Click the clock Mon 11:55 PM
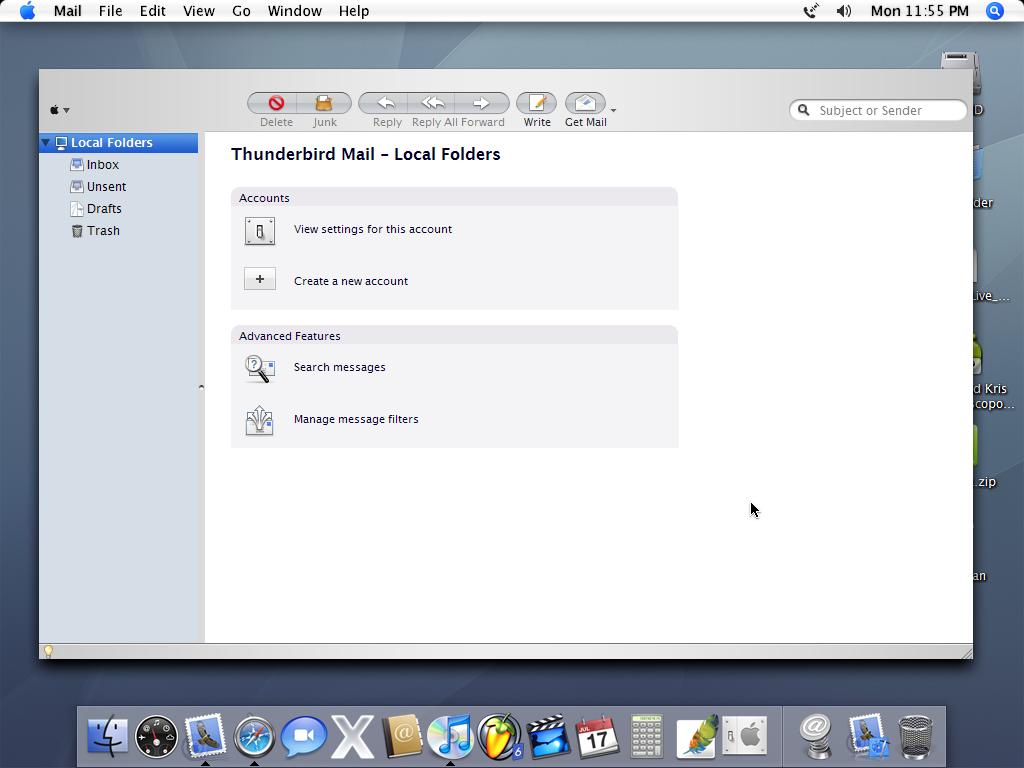The width and height of the screenshot is (1024, 768). 920,11
